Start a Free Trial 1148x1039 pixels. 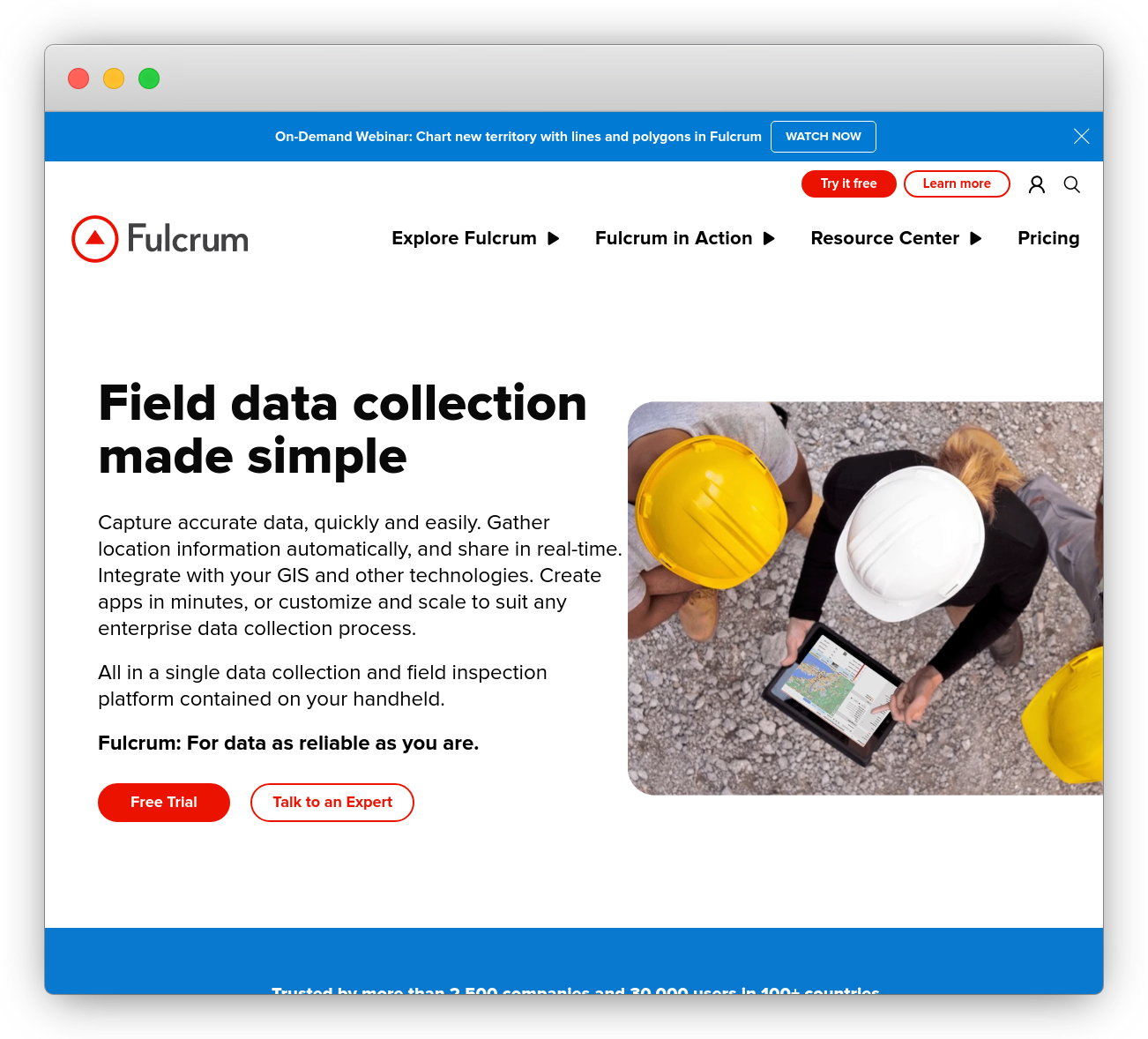tap(163, 802)
